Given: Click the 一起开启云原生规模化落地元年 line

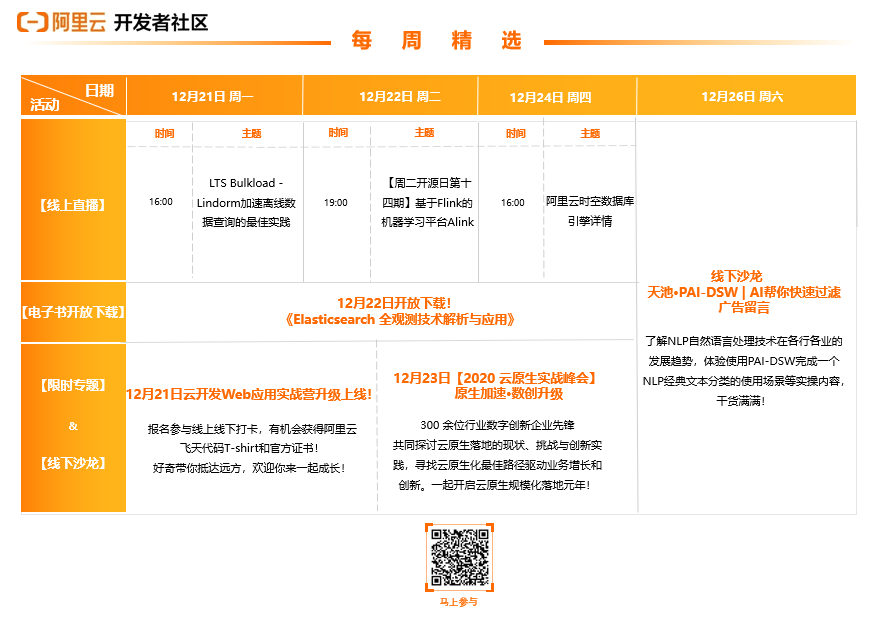Looking at the screenshot, I should click(511, 486).
